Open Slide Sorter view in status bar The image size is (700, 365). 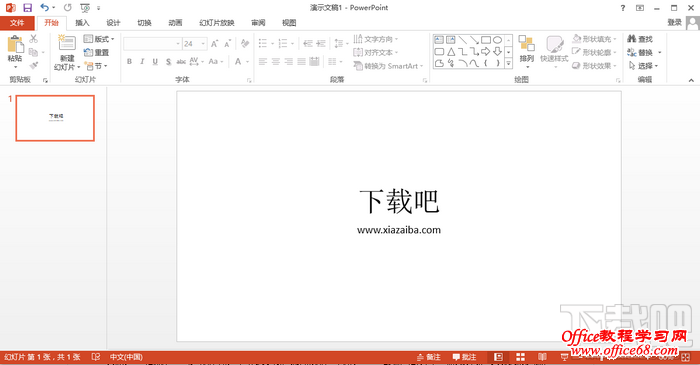[520, 357]
